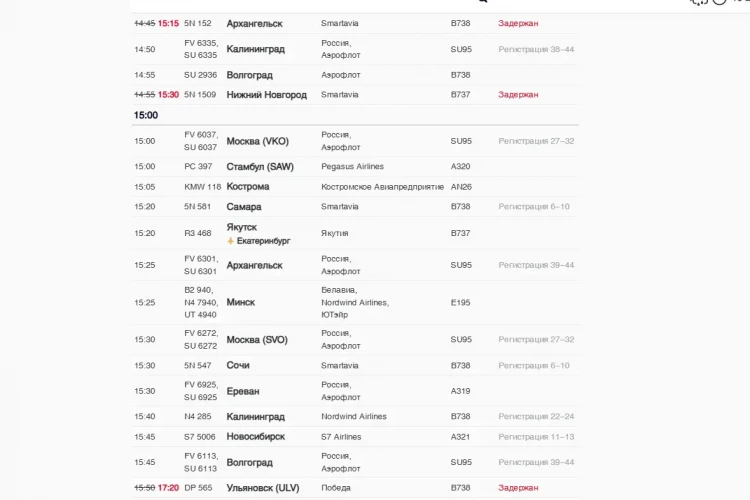
Task: Select Nordwind flight N4 285 to Калининград
Action: [x=355, y=416]
